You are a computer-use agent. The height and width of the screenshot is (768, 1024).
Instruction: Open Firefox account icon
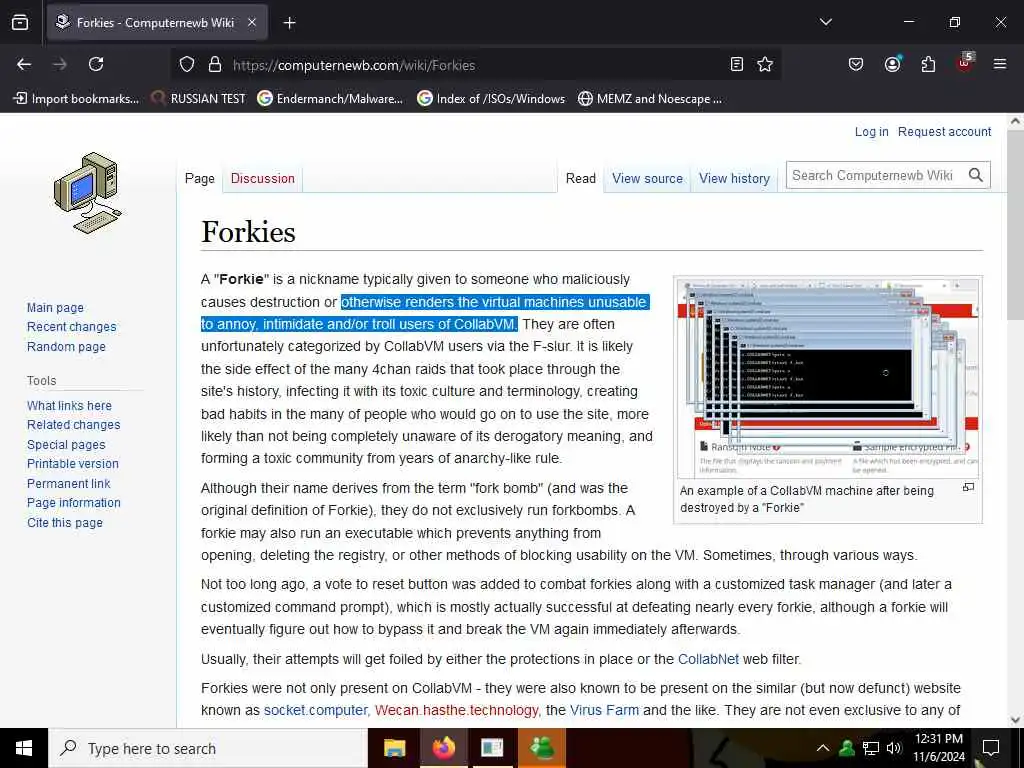point(892,64)
